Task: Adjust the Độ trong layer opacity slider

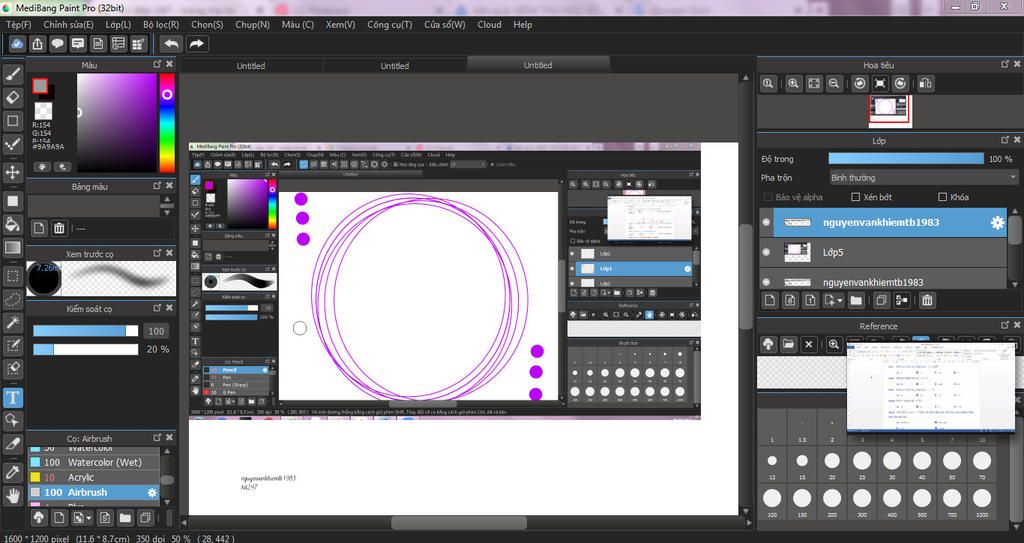Action: [x=906, y=159]
